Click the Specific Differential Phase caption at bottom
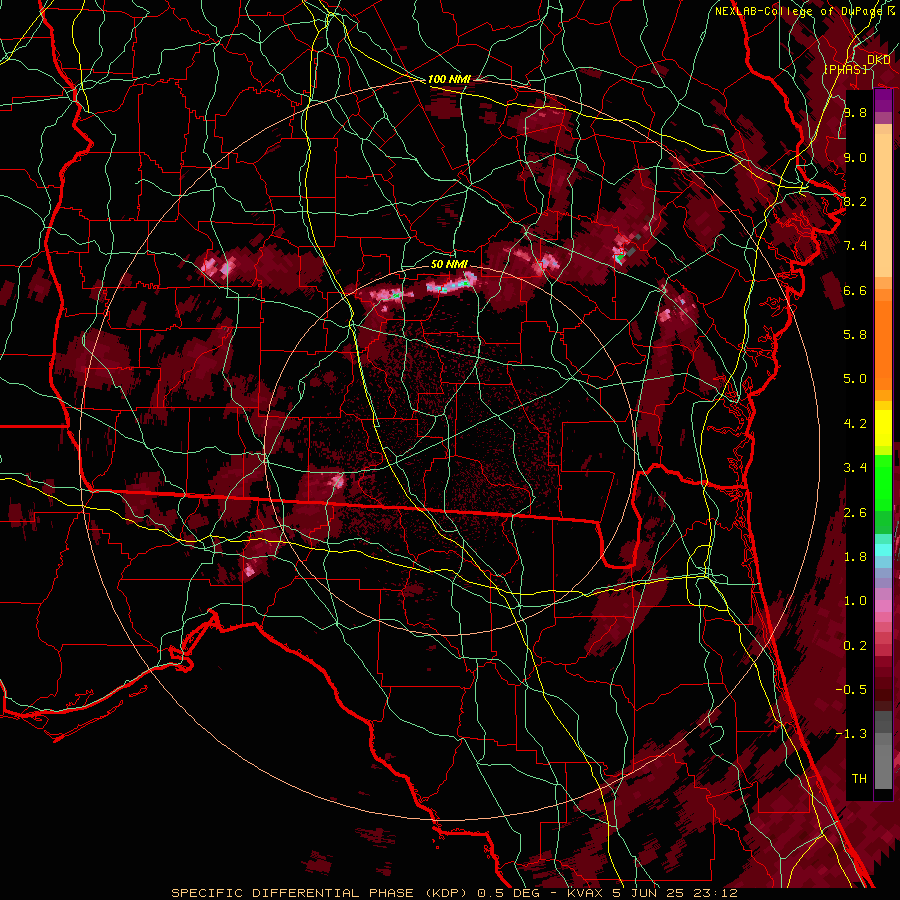The width and height of the screenshot is (900, 900). 454,893
